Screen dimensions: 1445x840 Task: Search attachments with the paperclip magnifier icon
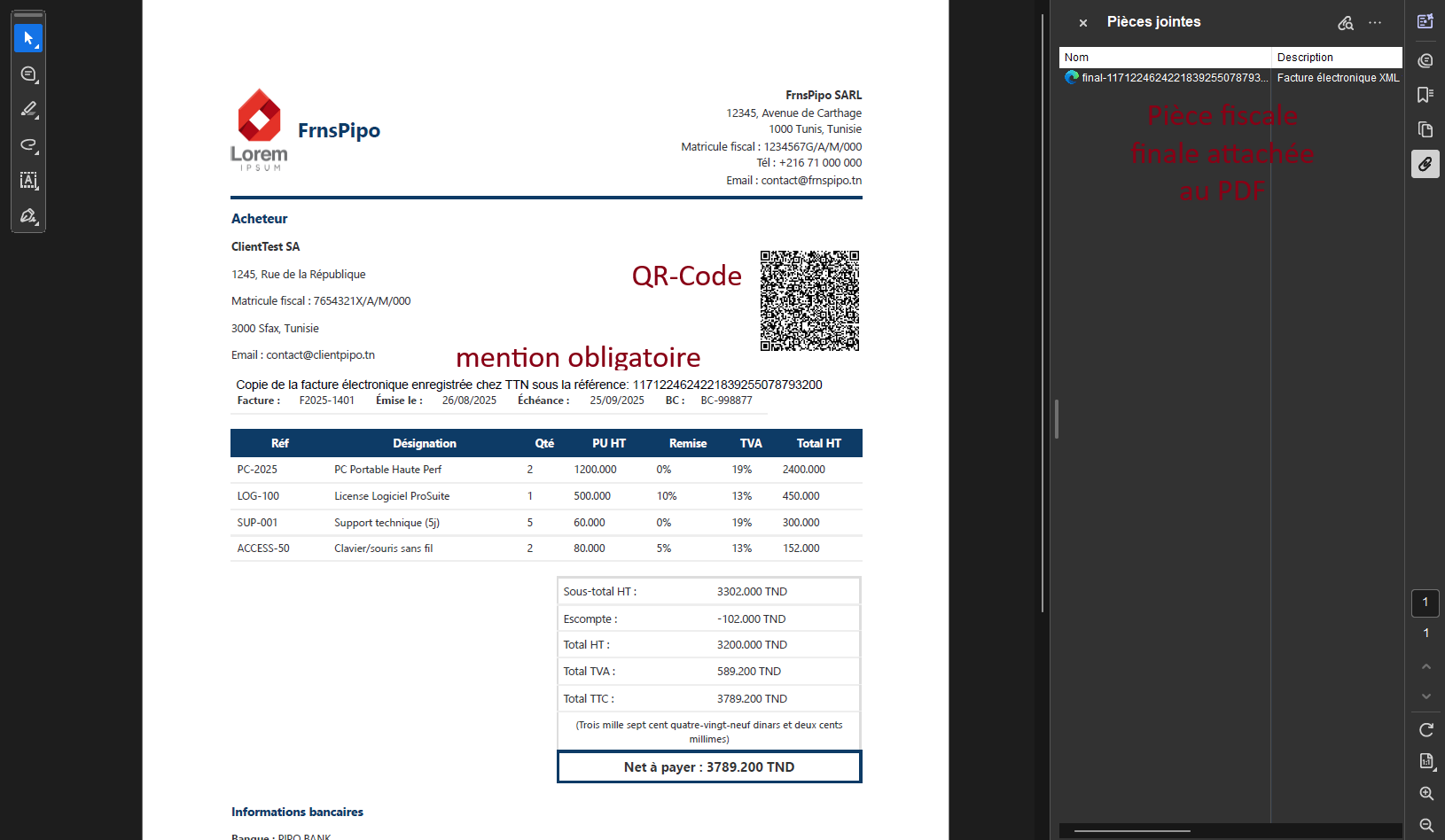pos(1346,23)
